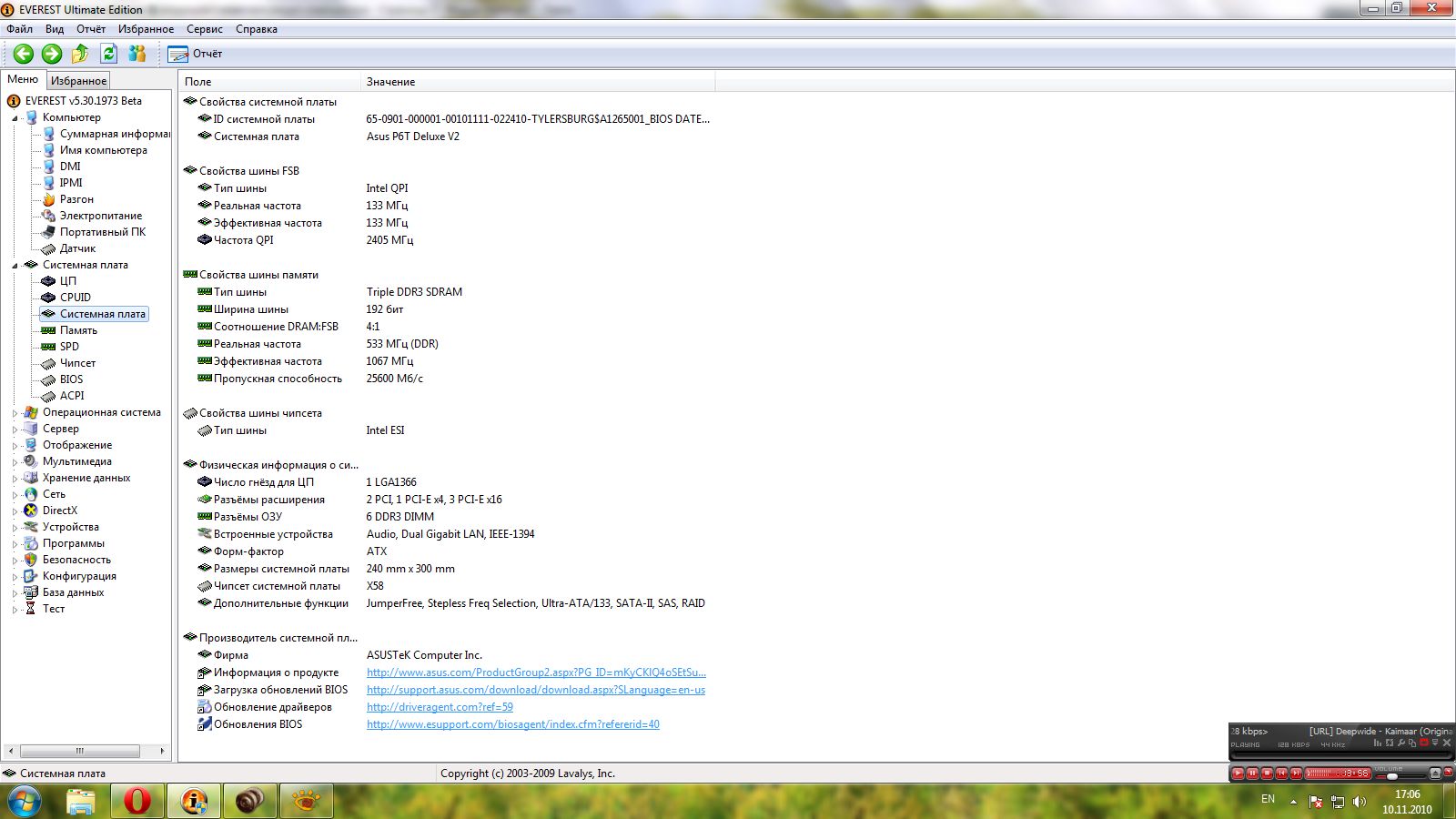Pause playback in the mini audio player
This screenshot has width=1456, height=819.
pyautogui.click(x=1252, y=773)
